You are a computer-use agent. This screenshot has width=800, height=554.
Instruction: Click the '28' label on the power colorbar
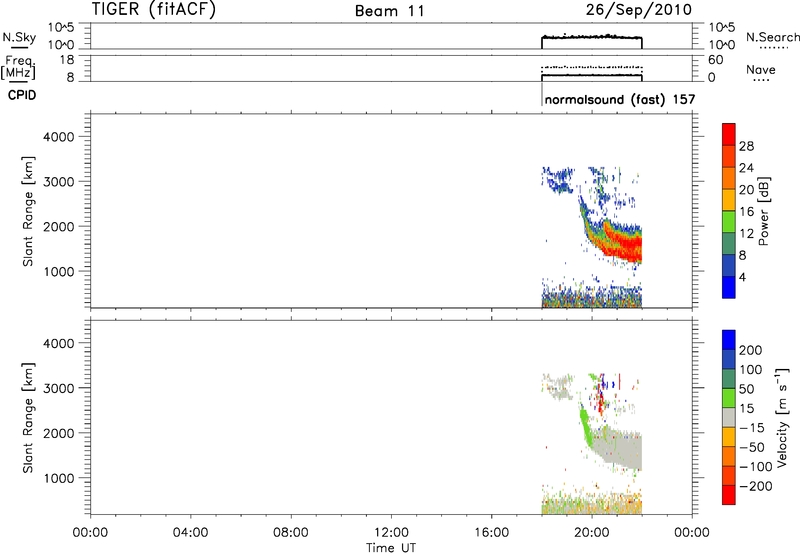click(x=746, y=146)
